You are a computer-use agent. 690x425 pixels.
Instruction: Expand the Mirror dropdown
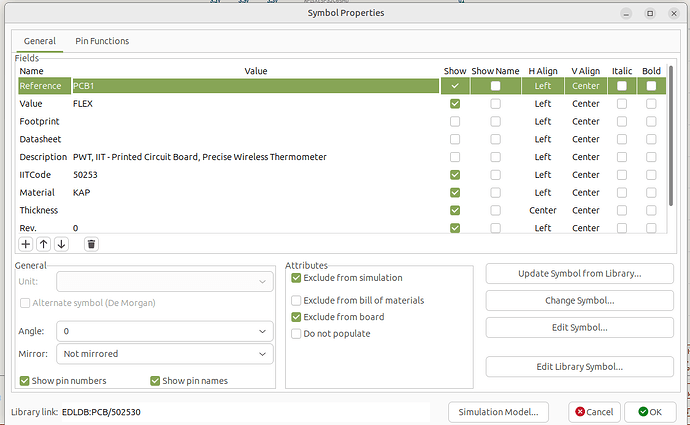pos(164,353)
